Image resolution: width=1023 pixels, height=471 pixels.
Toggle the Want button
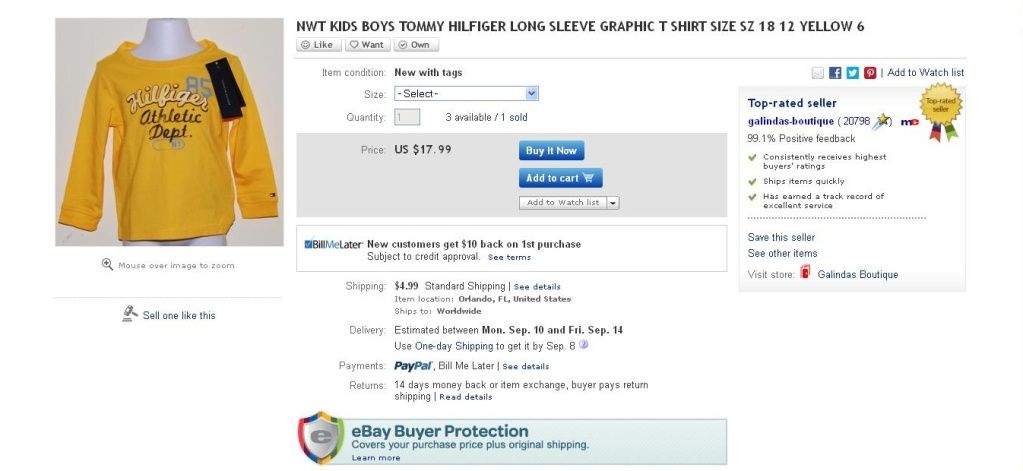[x=368, y=45]
